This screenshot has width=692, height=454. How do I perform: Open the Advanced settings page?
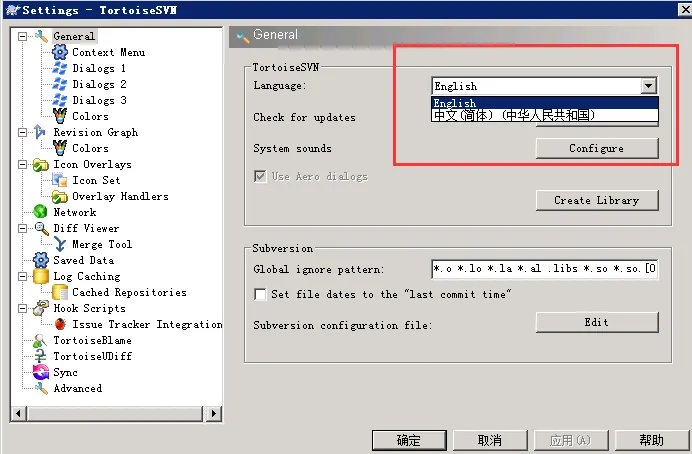pyautogui.click(x=78, y=388)
